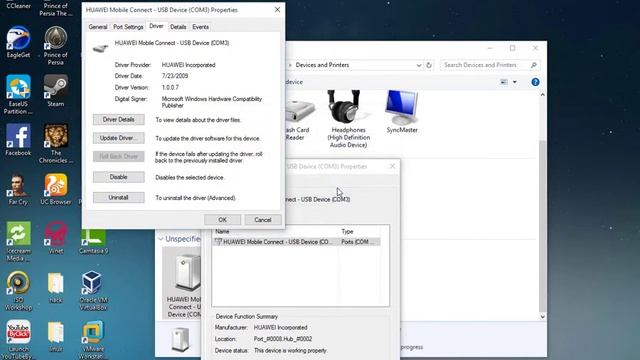640x360 pixels.
Task: Click the Driver Details button
Action: (118, 120)
